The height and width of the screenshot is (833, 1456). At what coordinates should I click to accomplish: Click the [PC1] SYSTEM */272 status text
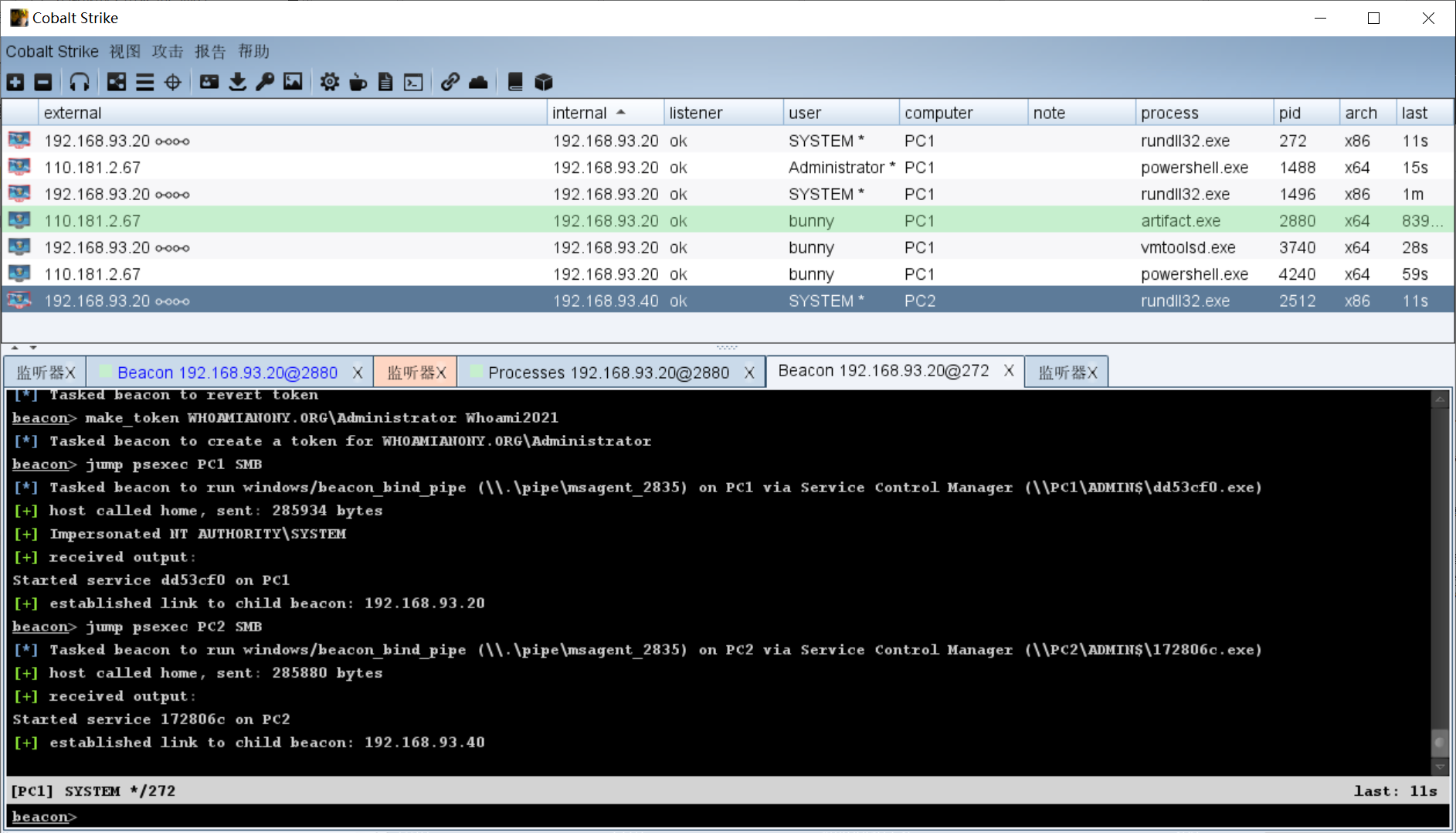(x=93, y=791)
